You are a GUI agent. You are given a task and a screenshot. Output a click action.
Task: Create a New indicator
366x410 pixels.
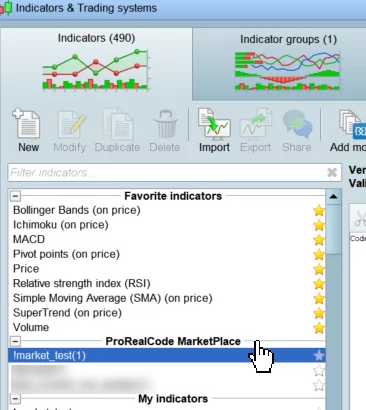click(28, 130)
